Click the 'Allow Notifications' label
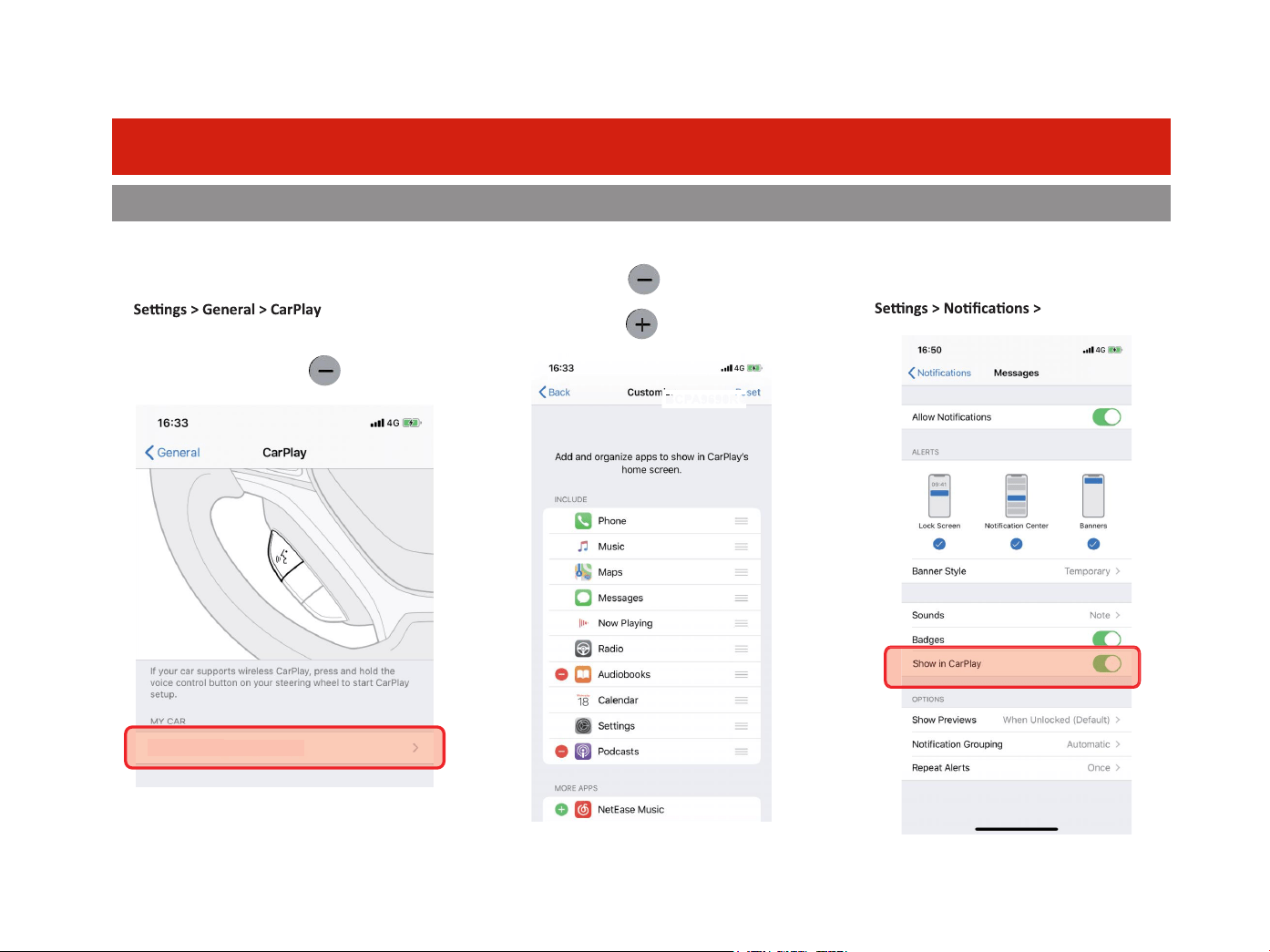 [x=951, y=417]
